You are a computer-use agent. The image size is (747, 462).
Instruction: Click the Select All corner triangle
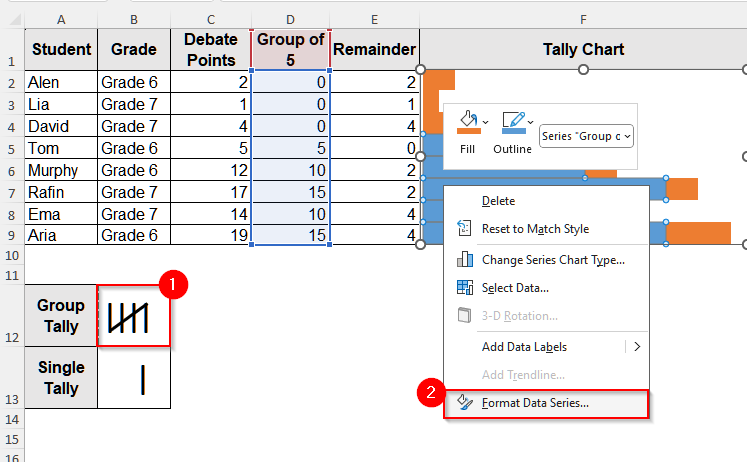click(x=14, y=20)
